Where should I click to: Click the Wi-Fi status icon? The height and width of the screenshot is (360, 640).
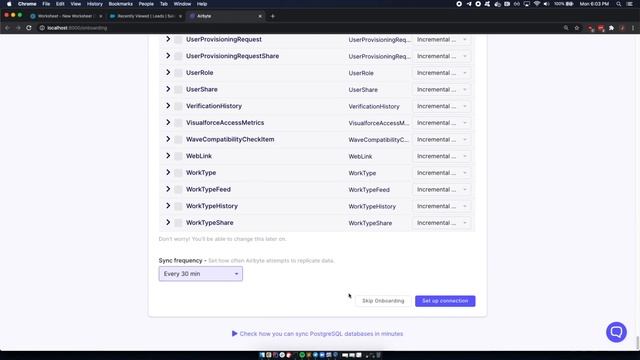point(537,4)
